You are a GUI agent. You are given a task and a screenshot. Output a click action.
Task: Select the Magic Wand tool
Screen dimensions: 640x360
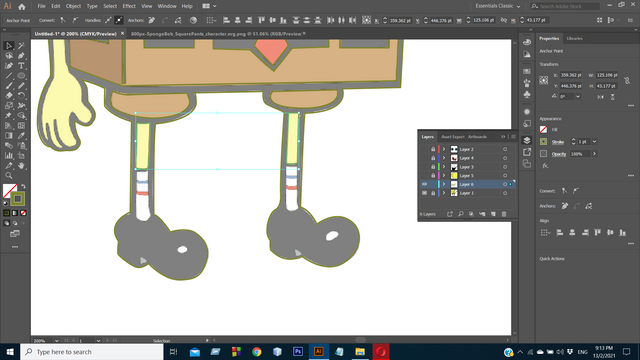pyautogui.click(x=21, y=46)
